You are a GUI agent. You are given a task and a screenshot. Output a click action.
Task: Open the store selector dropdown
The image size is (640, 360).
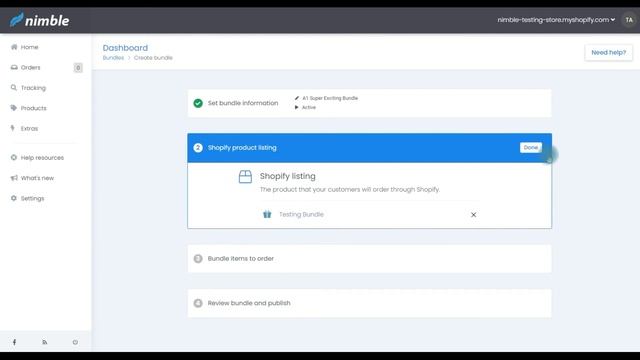[x=556, y=20]
